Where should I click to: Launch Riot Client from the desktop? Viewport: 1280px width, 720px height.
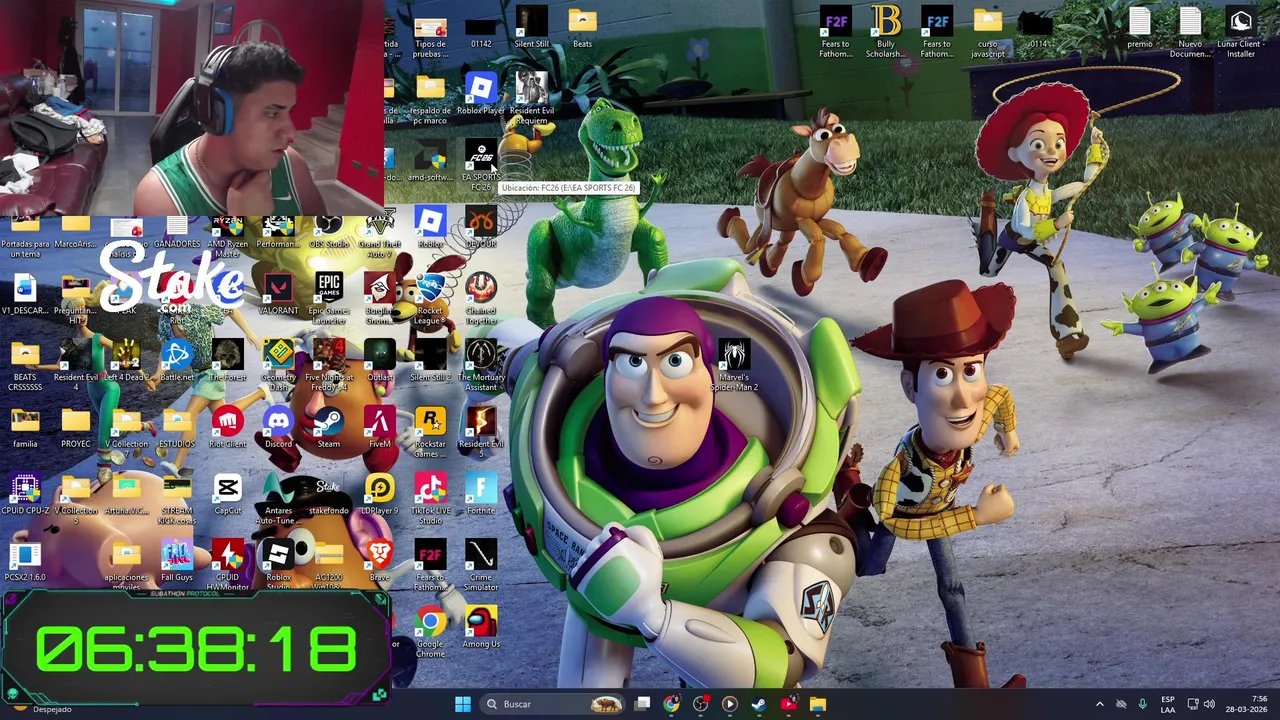point(228,428)
